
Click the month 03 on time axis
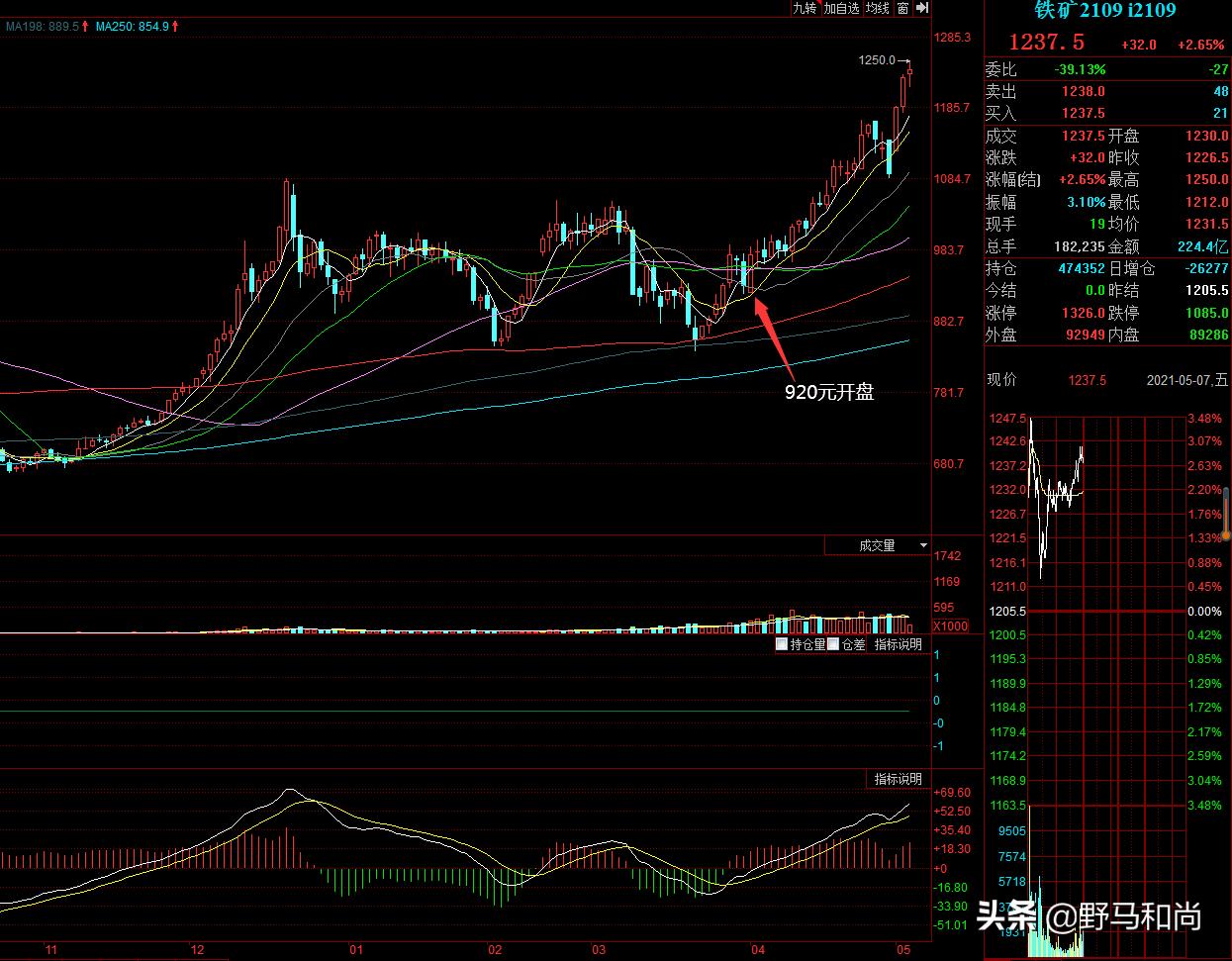click(x=599, y=950)
